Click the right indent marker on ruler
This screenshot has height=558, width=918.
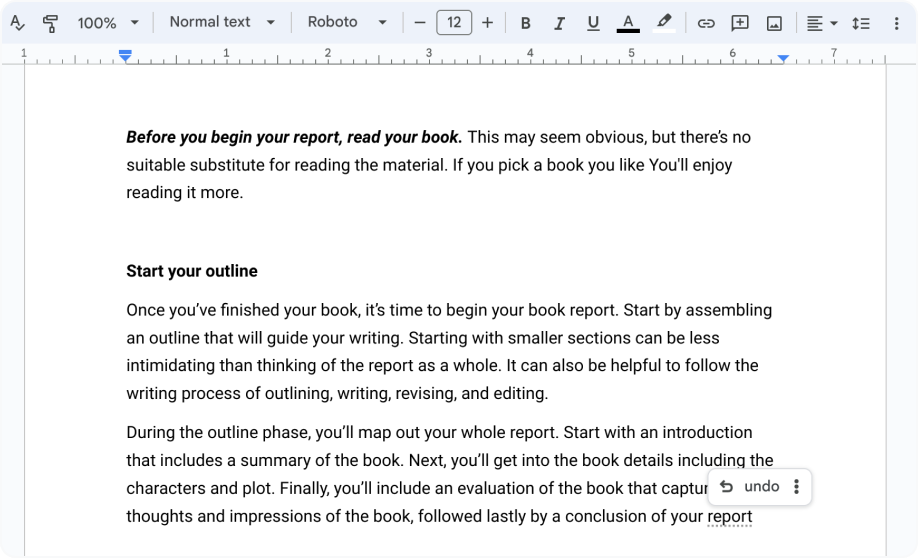783,58
